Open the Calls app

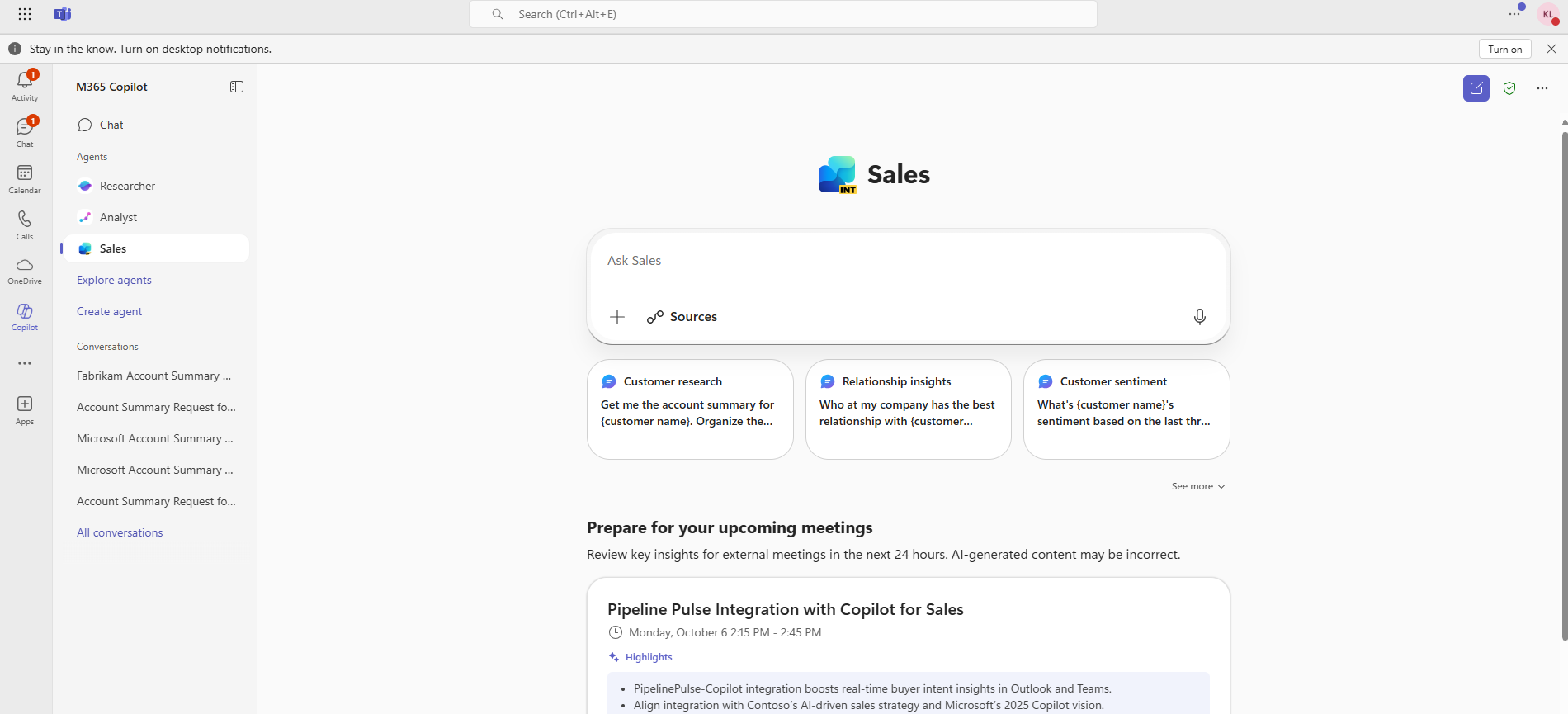coord(25,225)
